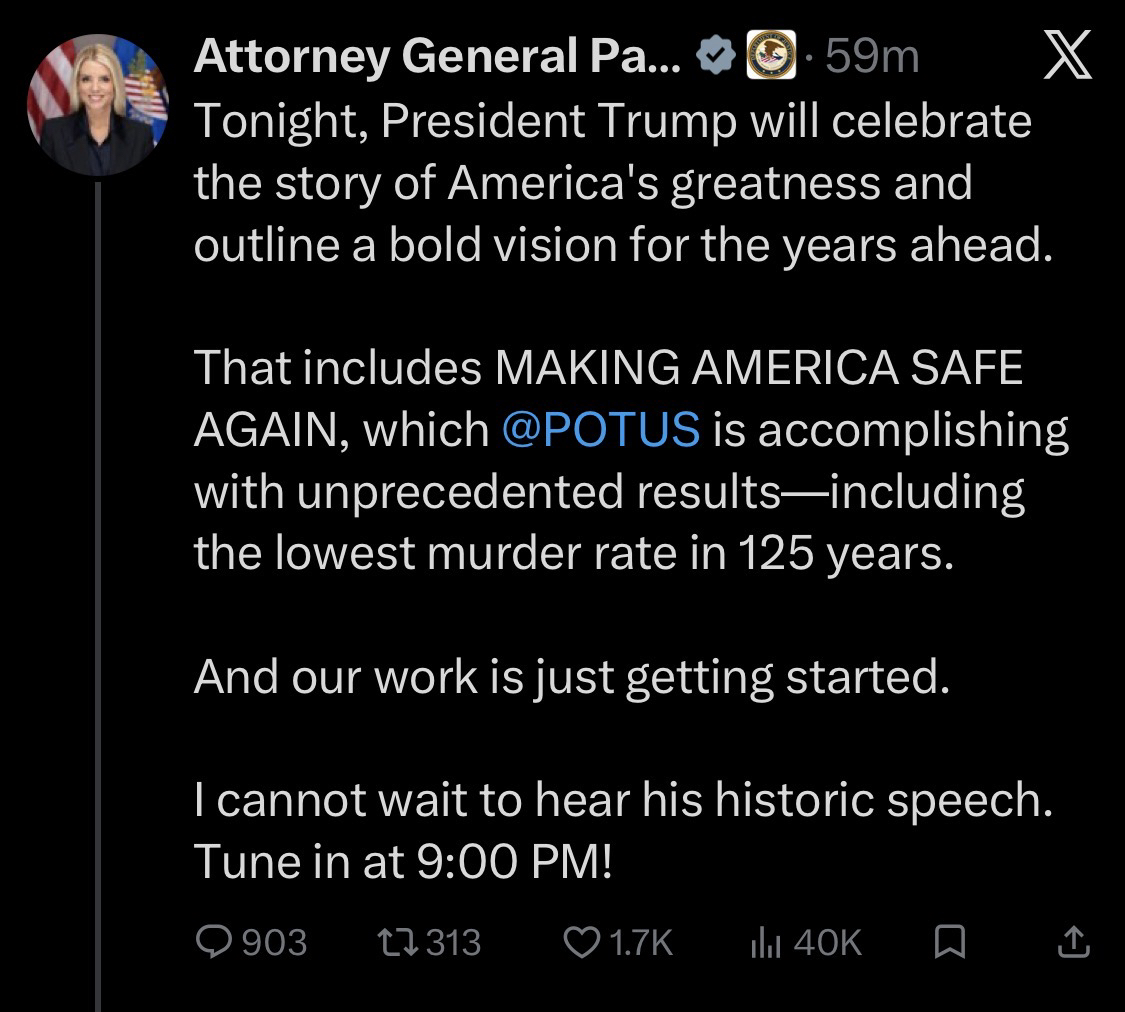Open the 59m post timestamp
Viewport: 1125px width, 1012px height.
coord(872,58)
